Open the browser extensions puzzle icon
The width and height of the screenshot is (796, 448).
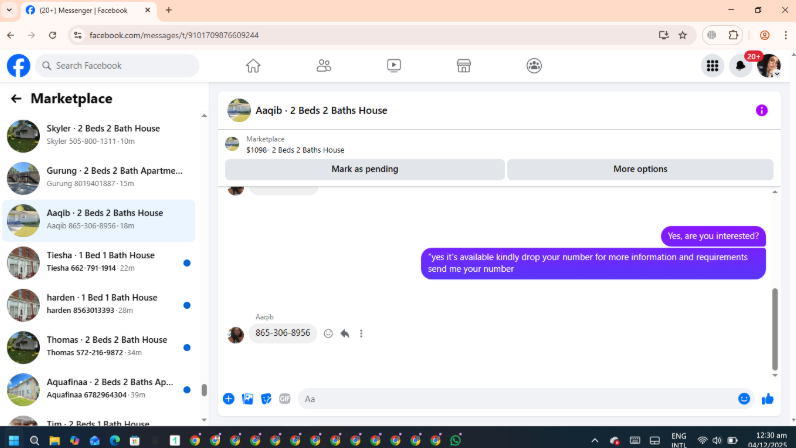(x=733, y=35)
